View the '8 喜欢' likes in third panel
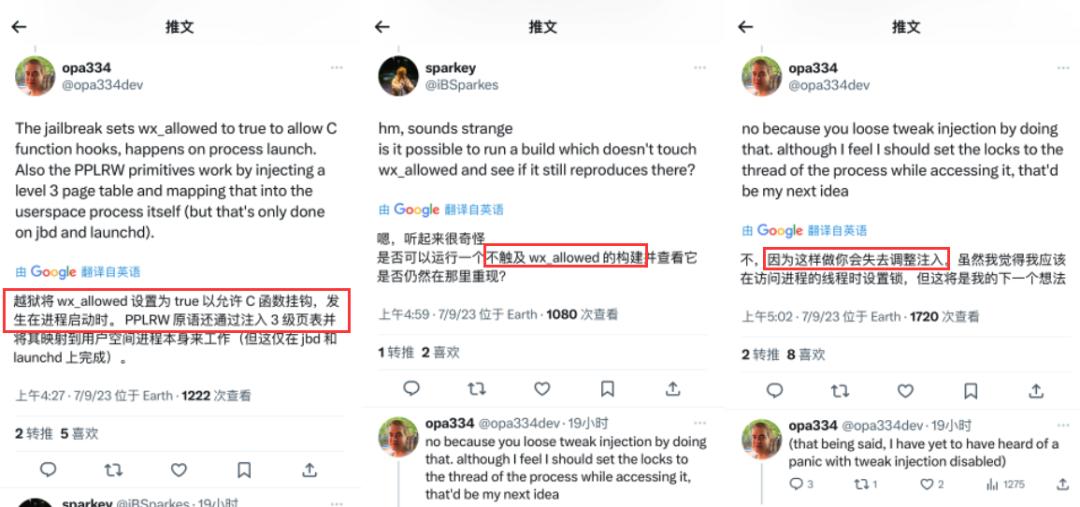The image size is (1080, 507). click(806, 354)
